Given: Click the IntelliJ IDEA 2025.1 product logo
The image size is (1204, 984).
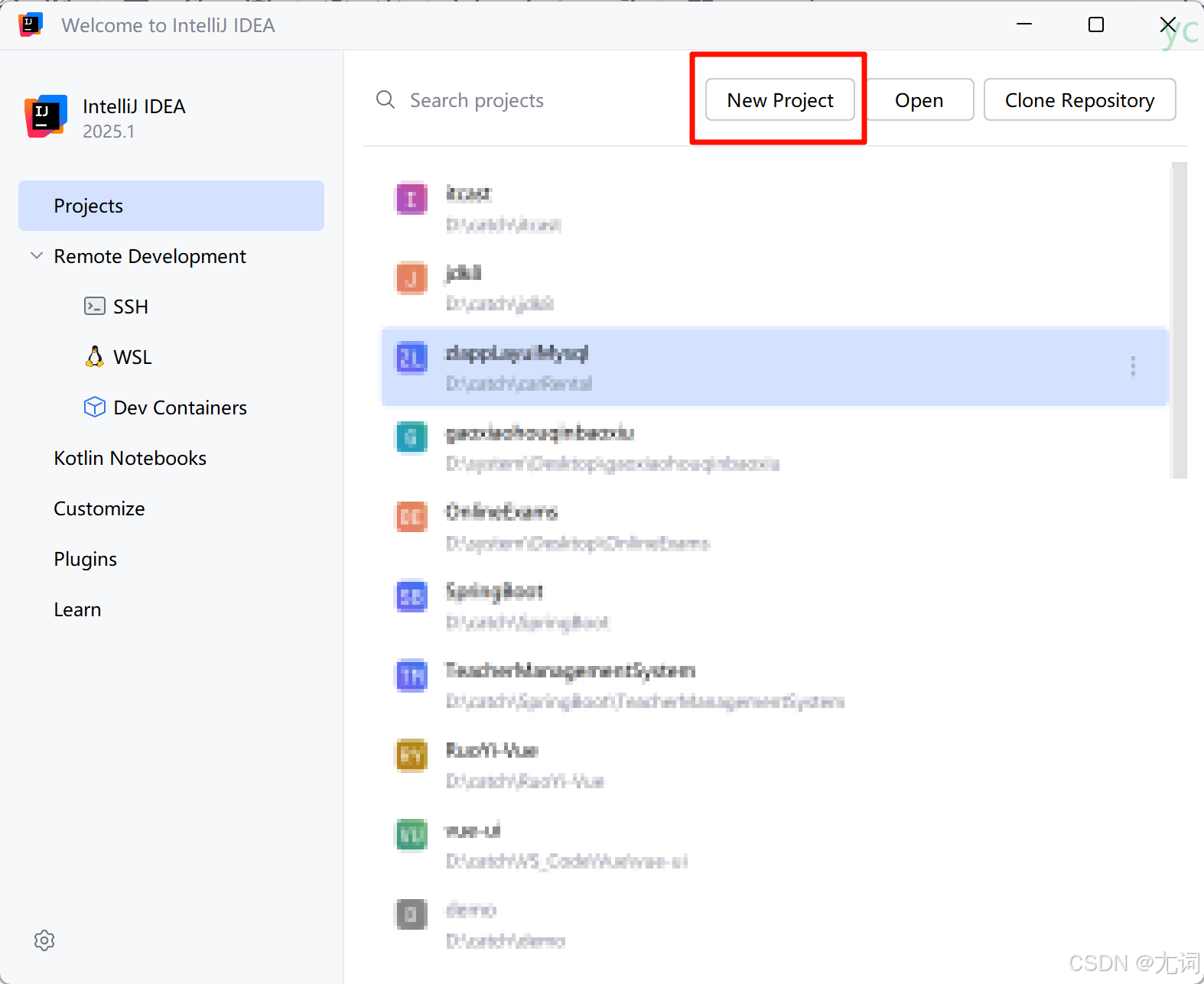Looking at the screenshot, I should pyautogui.click(x=46, y=116).
